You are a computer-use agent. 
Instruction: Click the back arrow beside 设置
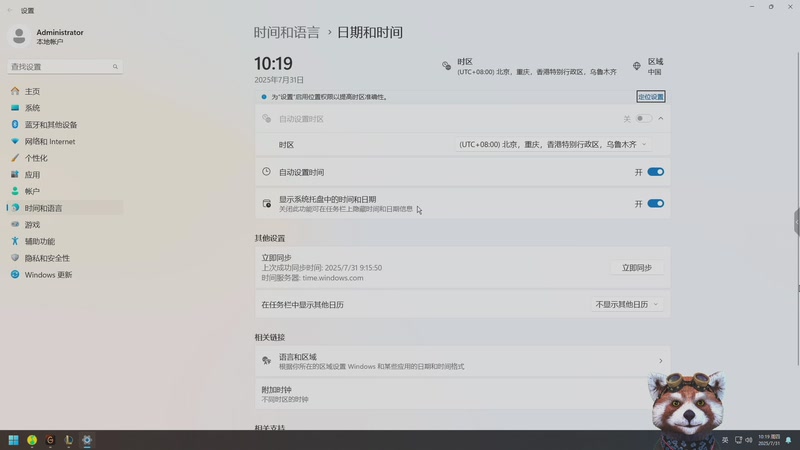pyautogui.click(x=10, y=10)
